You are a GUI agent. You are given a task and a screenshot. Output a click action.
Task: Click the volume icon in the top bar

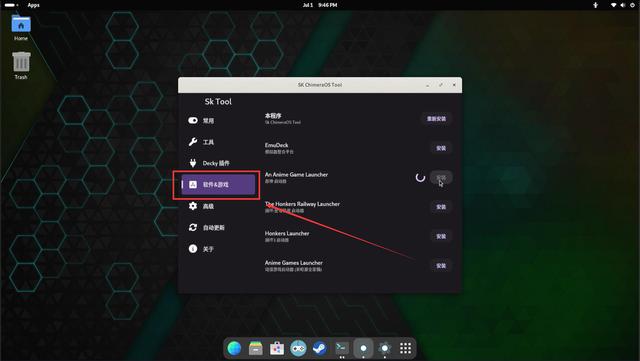point(622,5)
